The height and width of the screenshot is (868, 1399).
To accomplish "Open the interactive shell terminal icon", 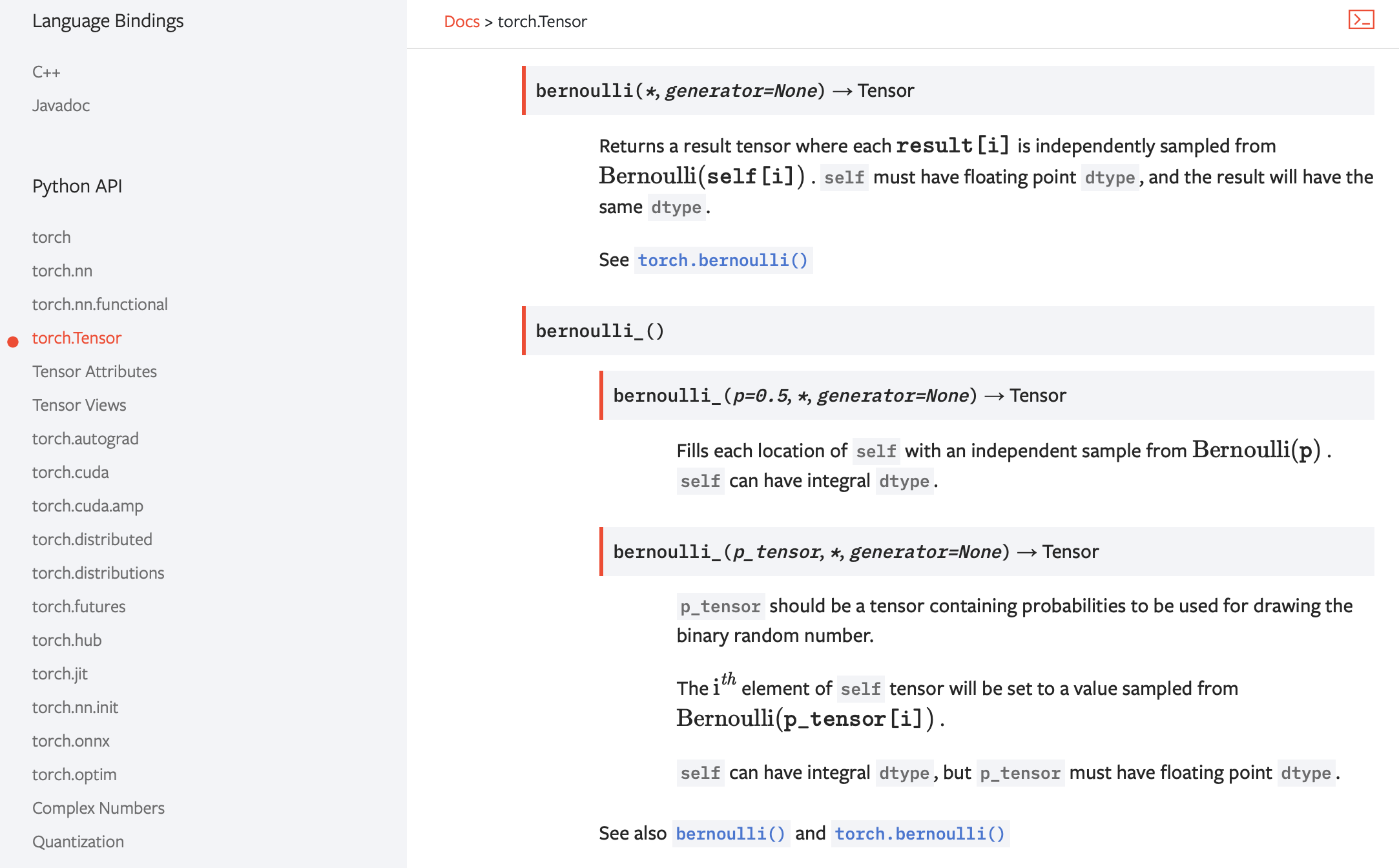I will [1363, 20].
